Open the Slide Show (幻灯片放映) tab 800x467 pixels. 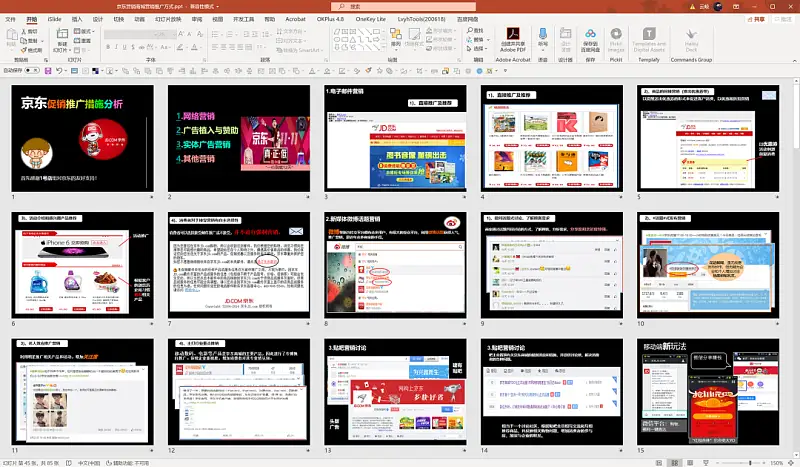[168, 19]
